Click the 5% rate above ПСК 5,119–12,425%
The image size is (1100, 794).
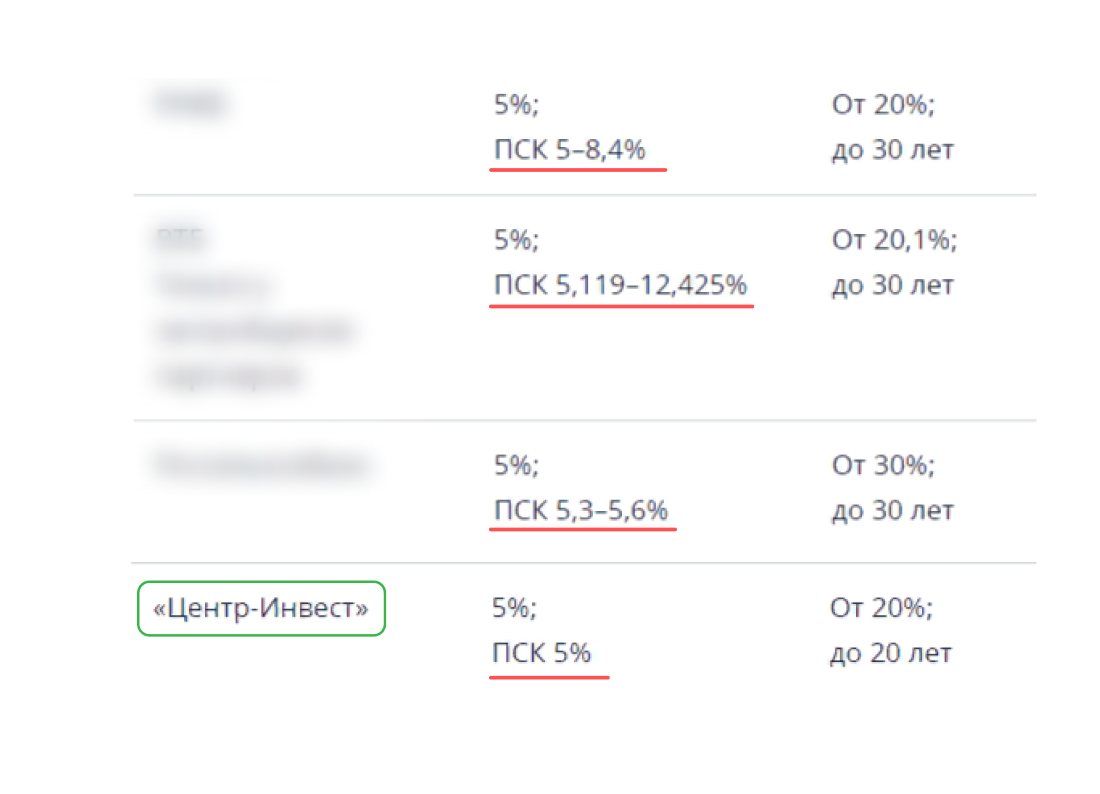(x=516, y=240)
